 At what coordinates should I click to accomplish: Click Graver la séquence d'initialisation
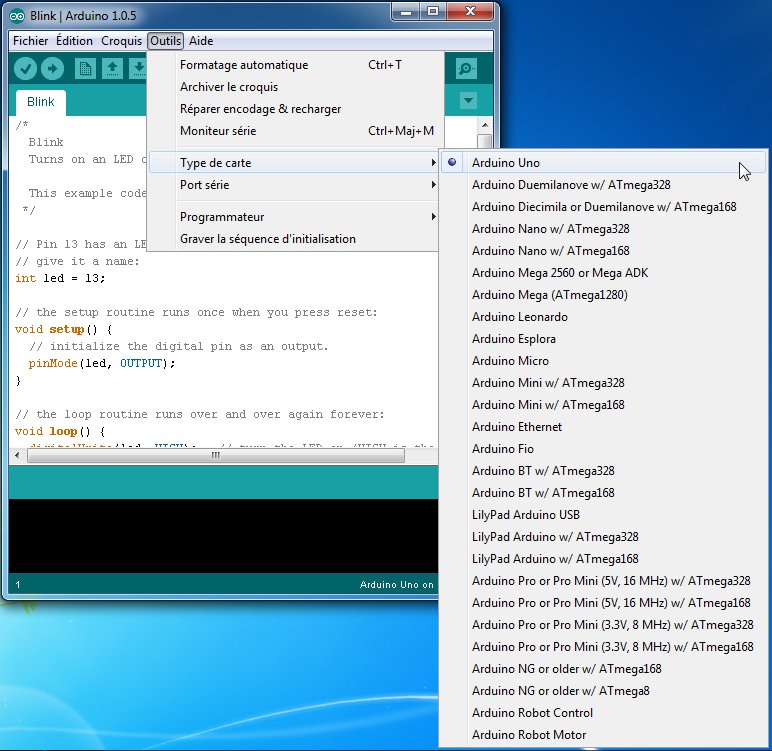coord(267,239)
